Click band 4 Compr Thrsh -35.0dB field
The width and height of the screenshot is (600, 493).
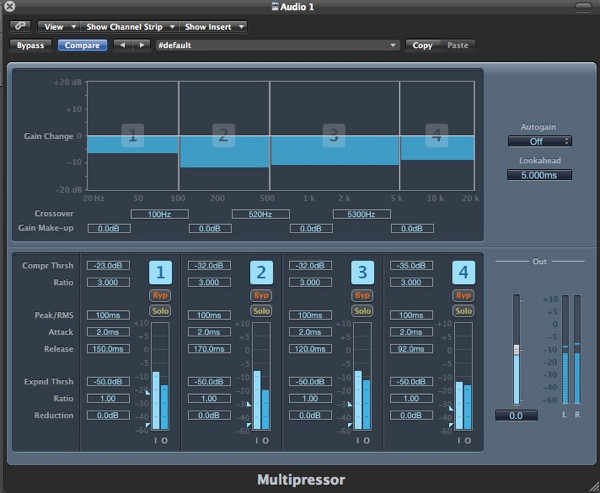[411, 265]
